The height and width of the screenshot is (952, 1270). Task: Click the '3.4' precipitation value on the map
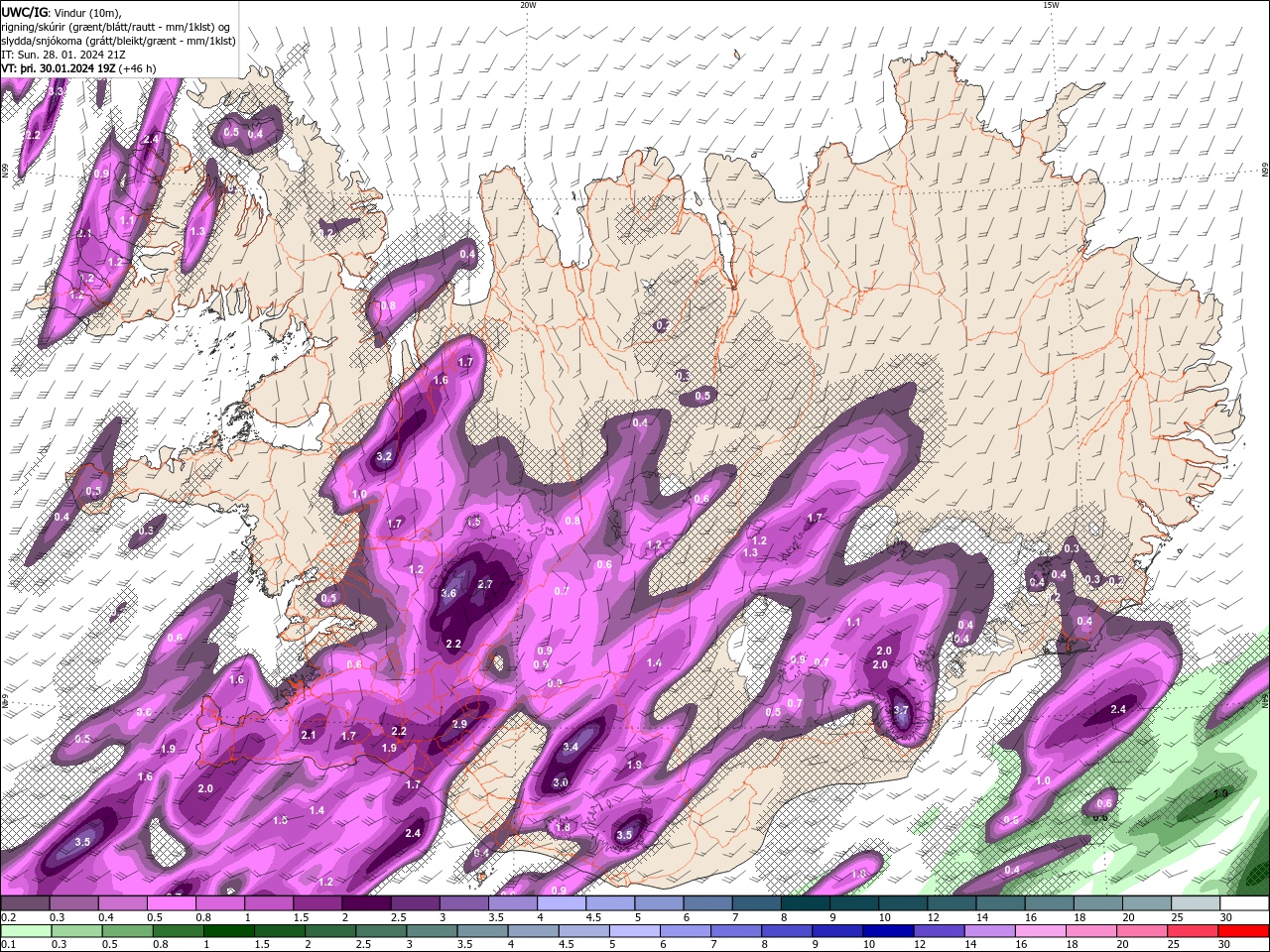(x=571, y=748)
